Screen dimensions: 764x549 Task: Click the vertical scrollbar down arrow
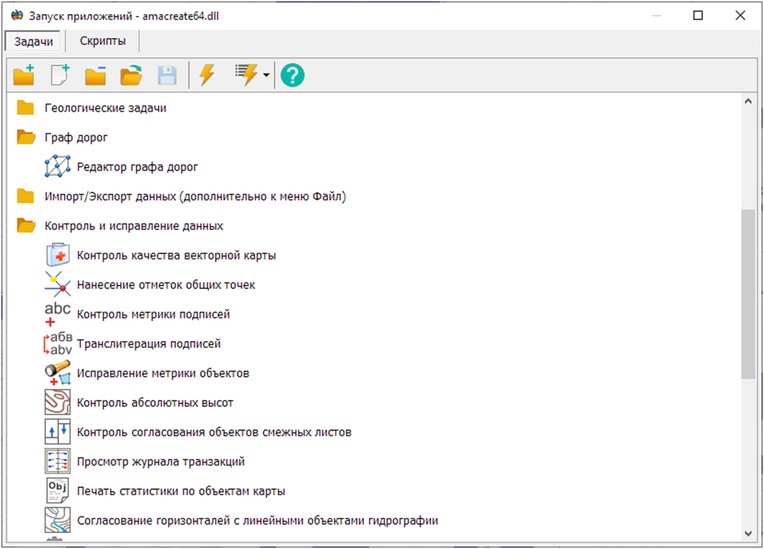pyautogui.click(x=748, y=531)
